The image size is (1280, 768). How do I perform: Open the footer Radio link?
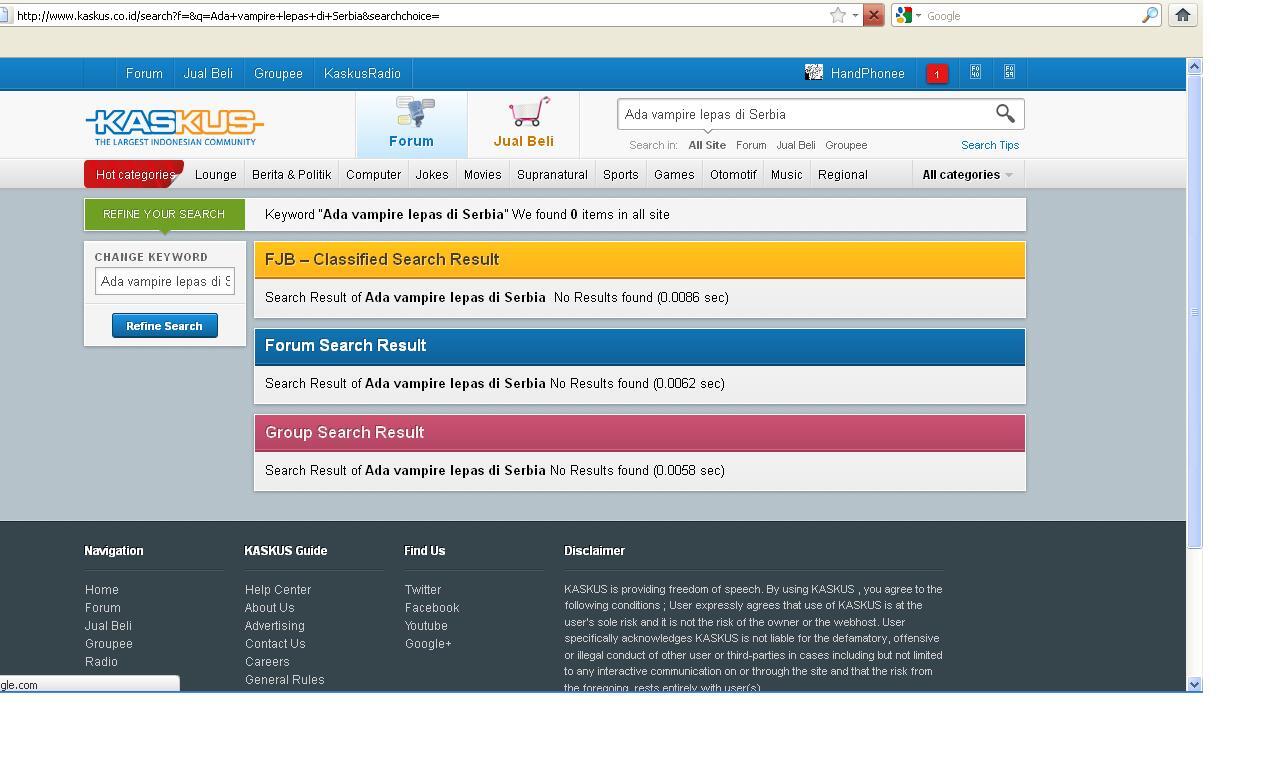[101, 662]
